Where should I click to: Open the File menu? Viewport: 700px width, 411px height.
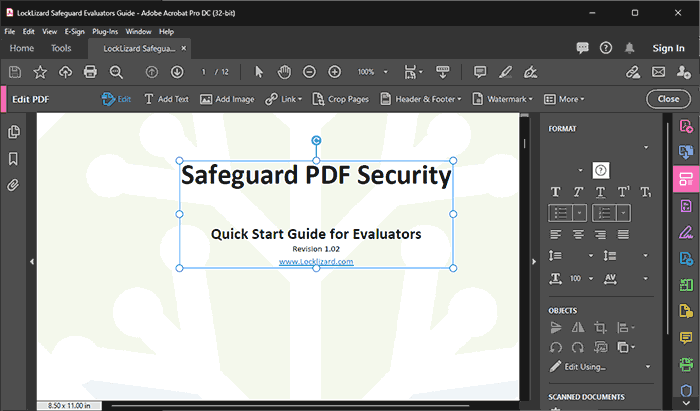pyautogui.click(x=9, y=32)
